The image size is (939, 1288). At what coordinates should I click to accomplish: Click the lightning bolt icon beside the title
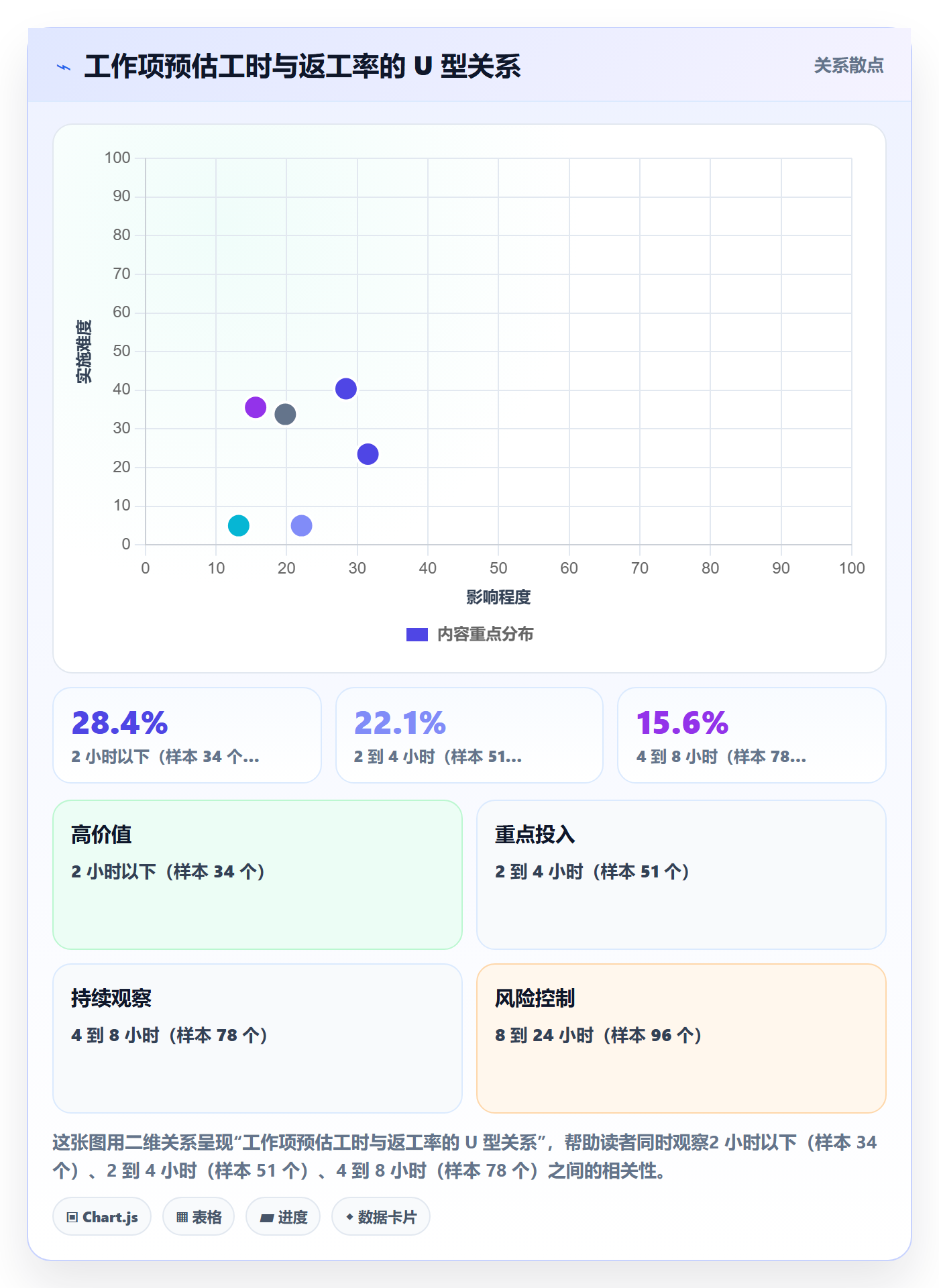pos(64,67)
